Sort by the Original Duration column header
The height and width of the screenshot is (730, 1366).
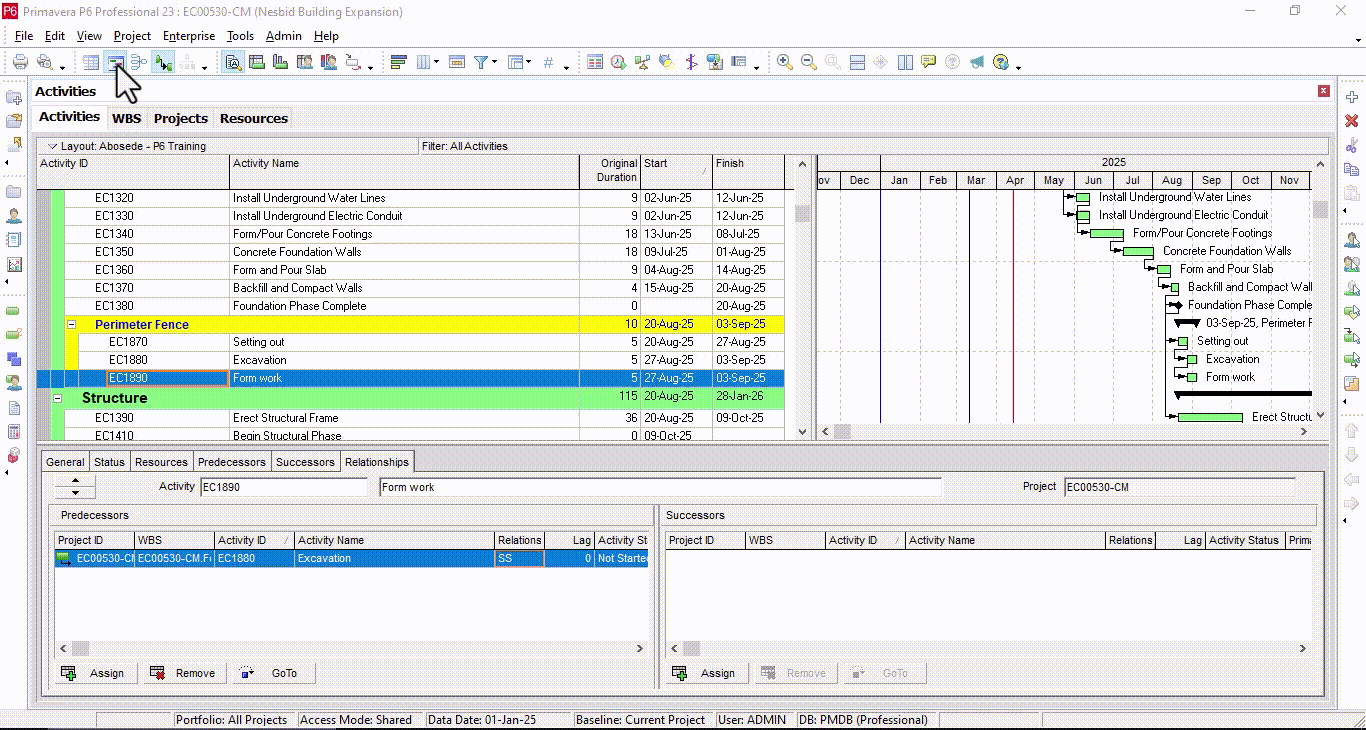610,170
